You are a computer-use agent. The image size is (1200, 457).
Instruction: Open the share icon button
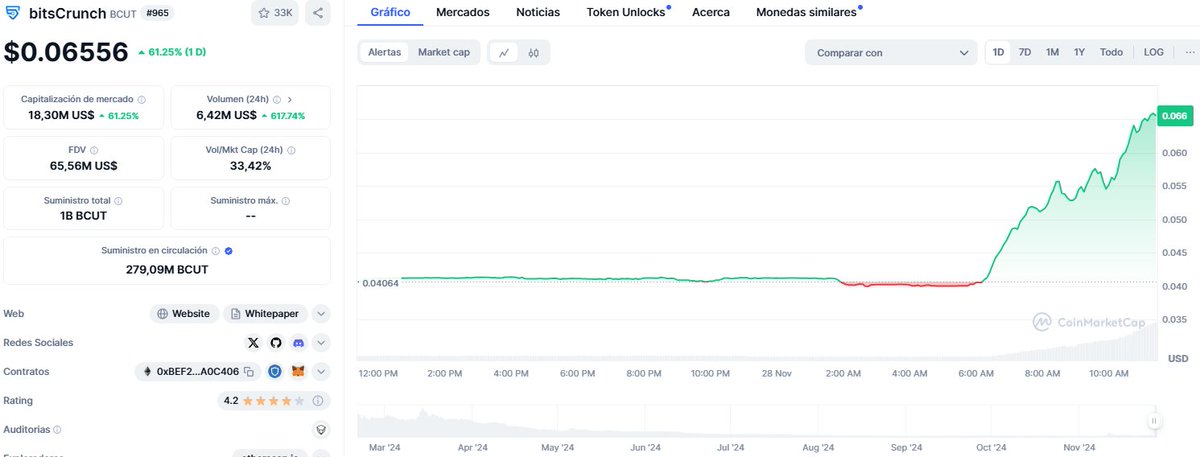pyautogui.click(x=317, y=14)
